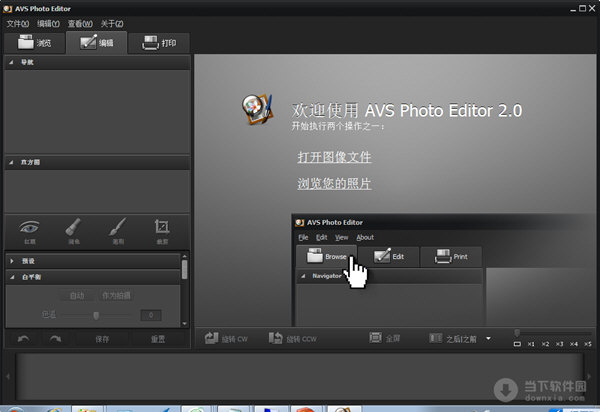The width and height of the screenshot is (600, 412).
Task: Click the redo arrow
Action: pos(55,339)
